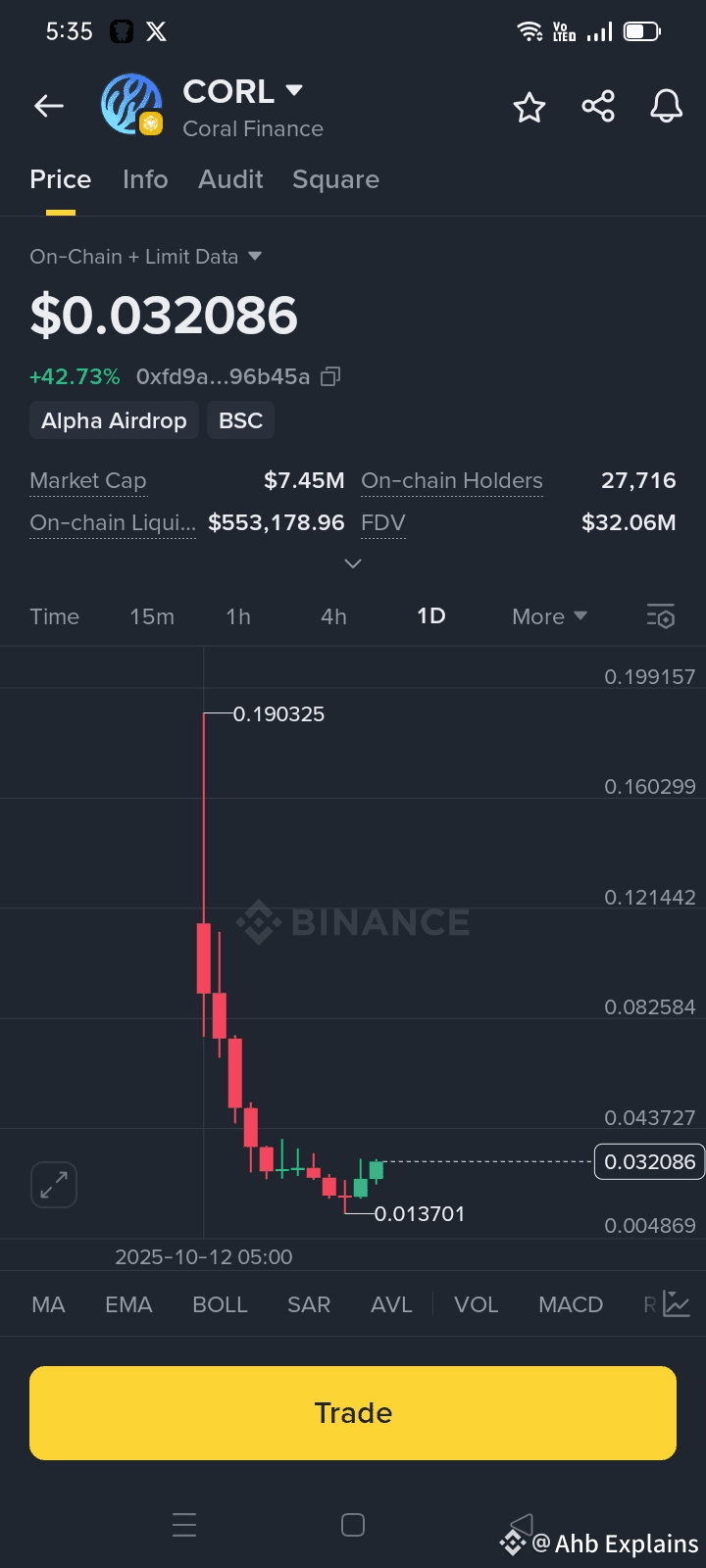Expand more stats chevron below FDV
This screenshot has height=1568, width=706.
click(x=353, y=563)
